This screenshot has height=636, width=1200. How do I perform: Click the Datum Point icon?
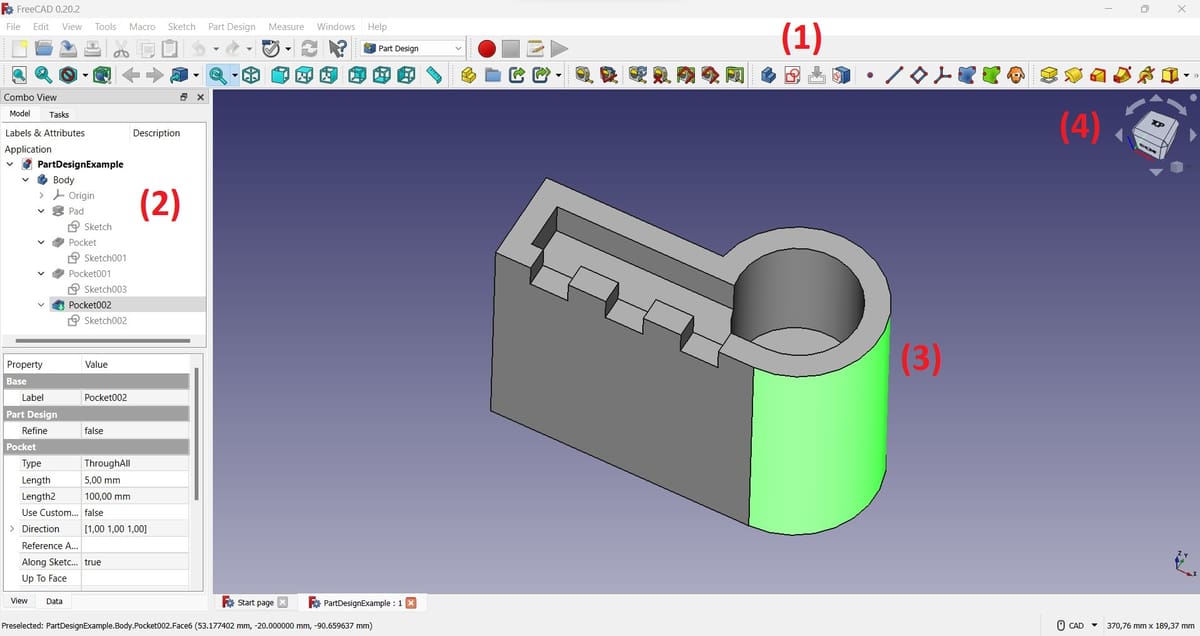click(x=870, y=75)
